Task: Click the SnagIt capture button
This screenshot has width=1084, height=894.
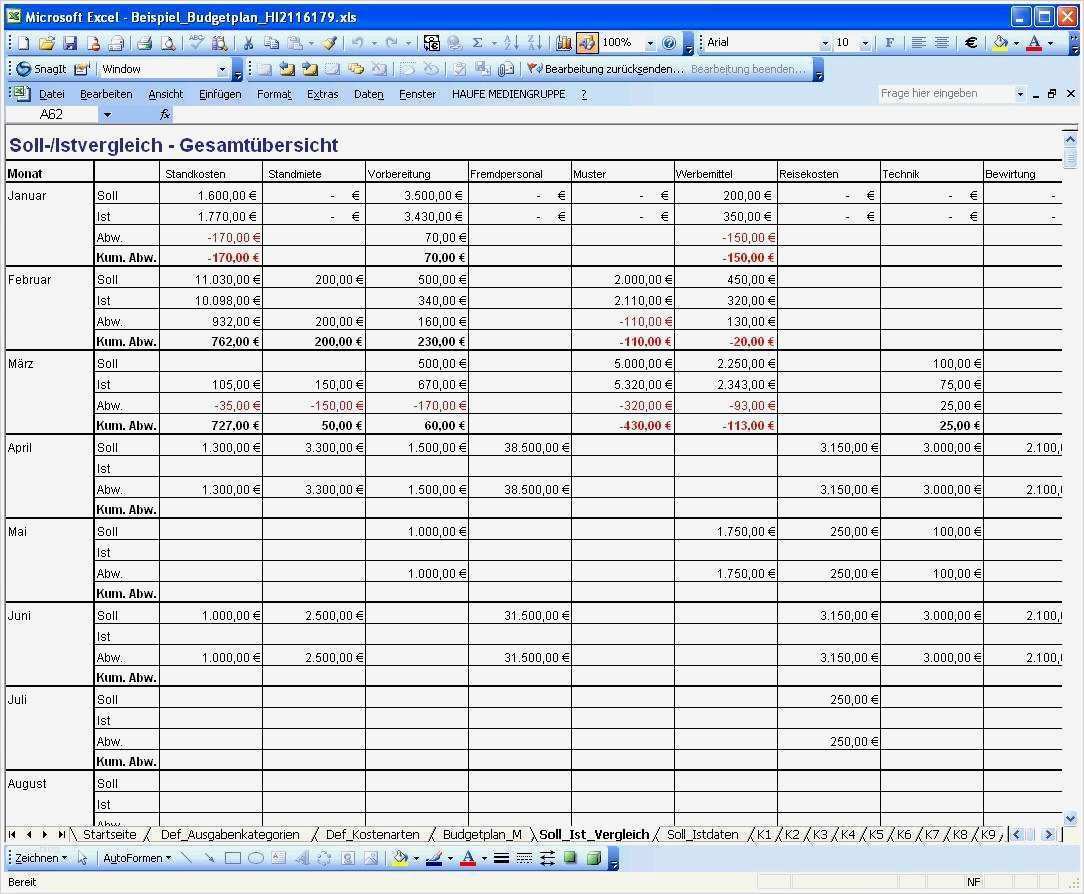Action: point(41,69)
